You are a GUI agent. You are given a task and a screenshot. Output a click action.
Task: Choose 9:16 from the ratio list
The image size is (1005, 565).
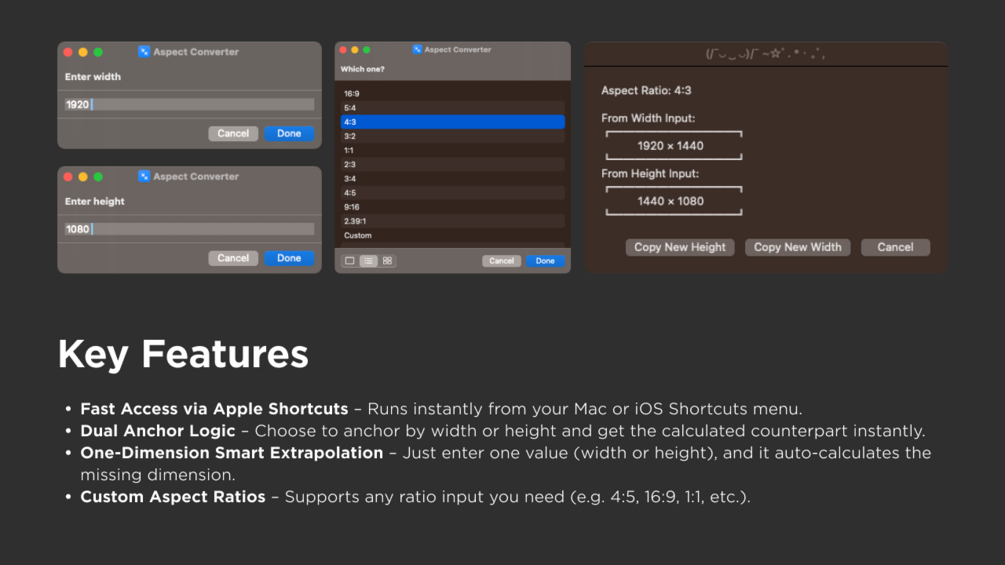click(452, 207)
